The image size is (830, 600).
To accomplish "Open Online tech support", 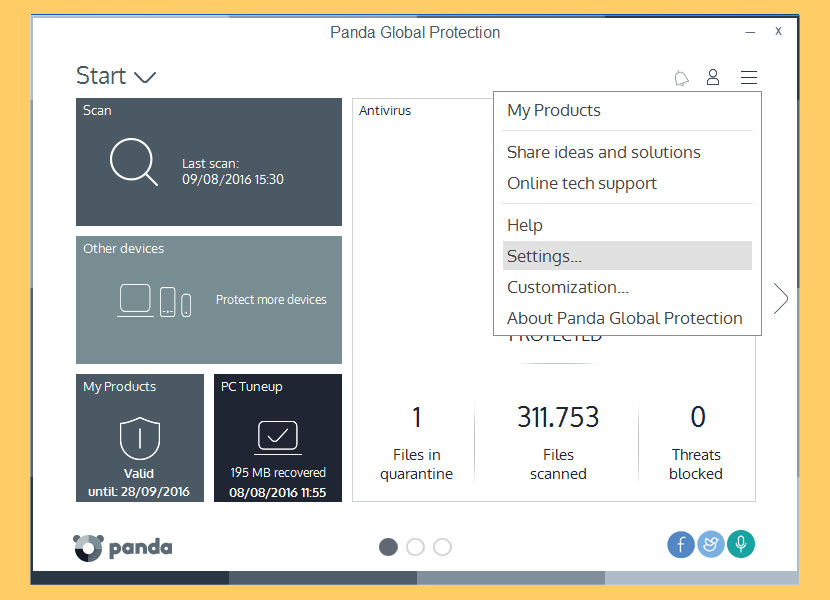I will (x=582, y=183).
